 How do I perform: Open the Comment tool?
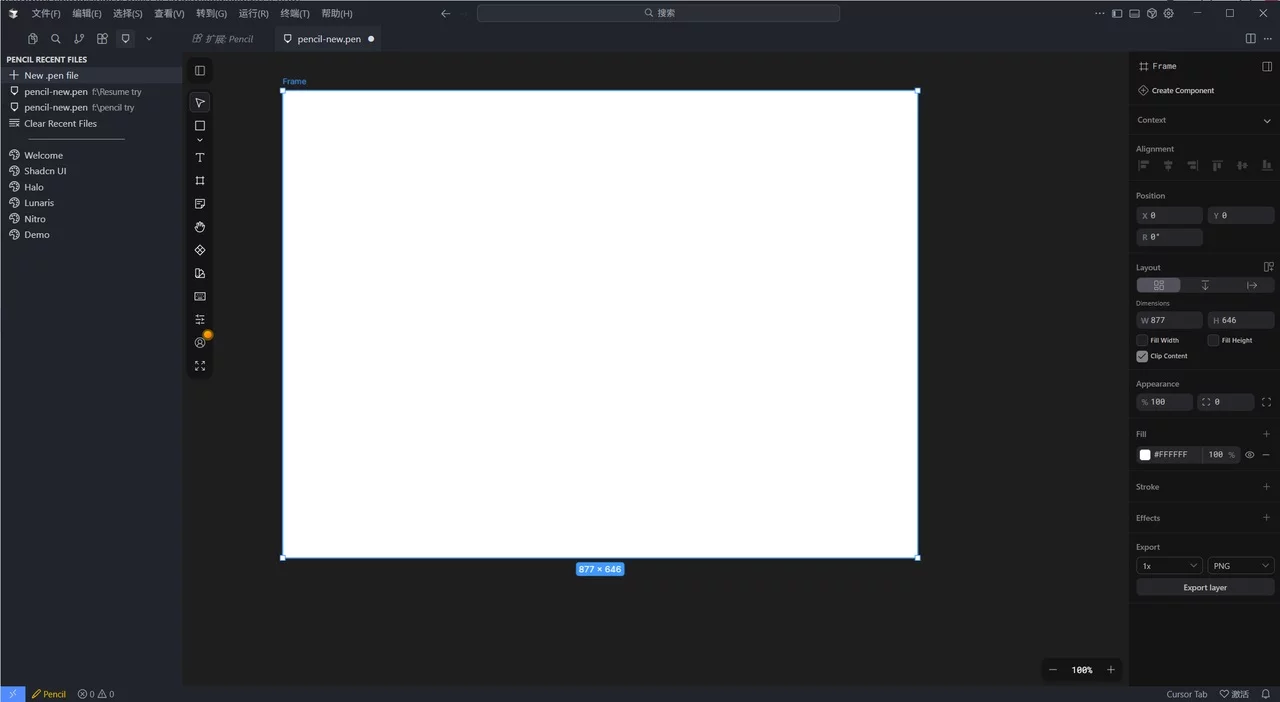coord(200,204)
